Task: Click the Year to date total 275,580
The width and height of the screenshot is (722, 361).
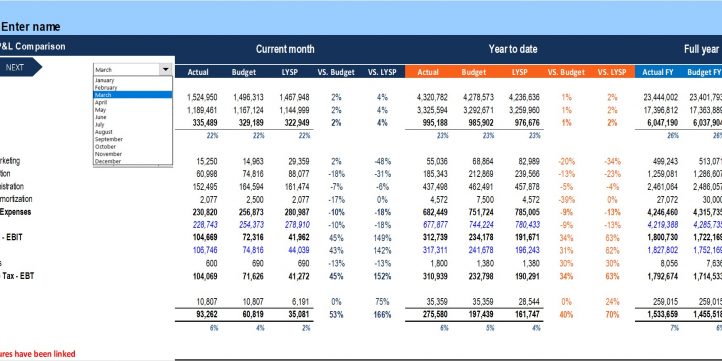Action: pos(434,314)
